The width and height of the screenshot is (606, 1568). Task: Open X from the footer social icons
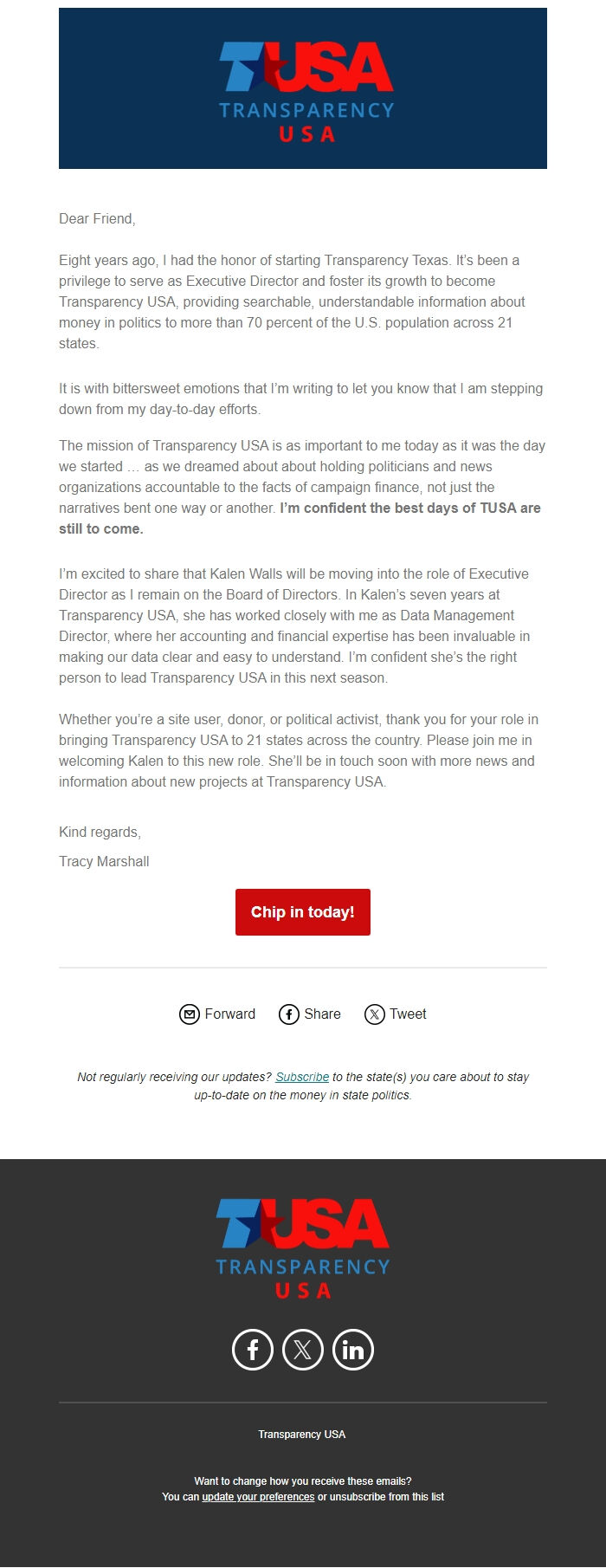(303, 1349)
